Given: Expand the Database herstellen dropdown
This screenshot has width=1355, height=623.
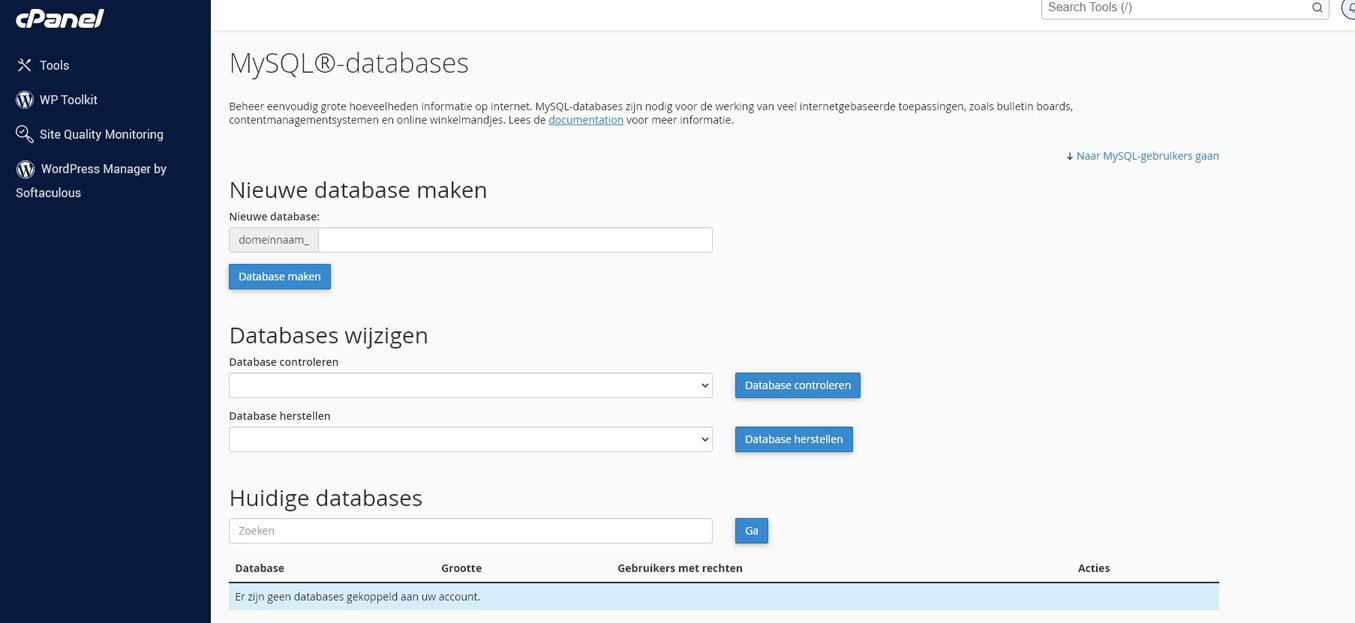Looking at the screenshot, I should coord(471,439).
